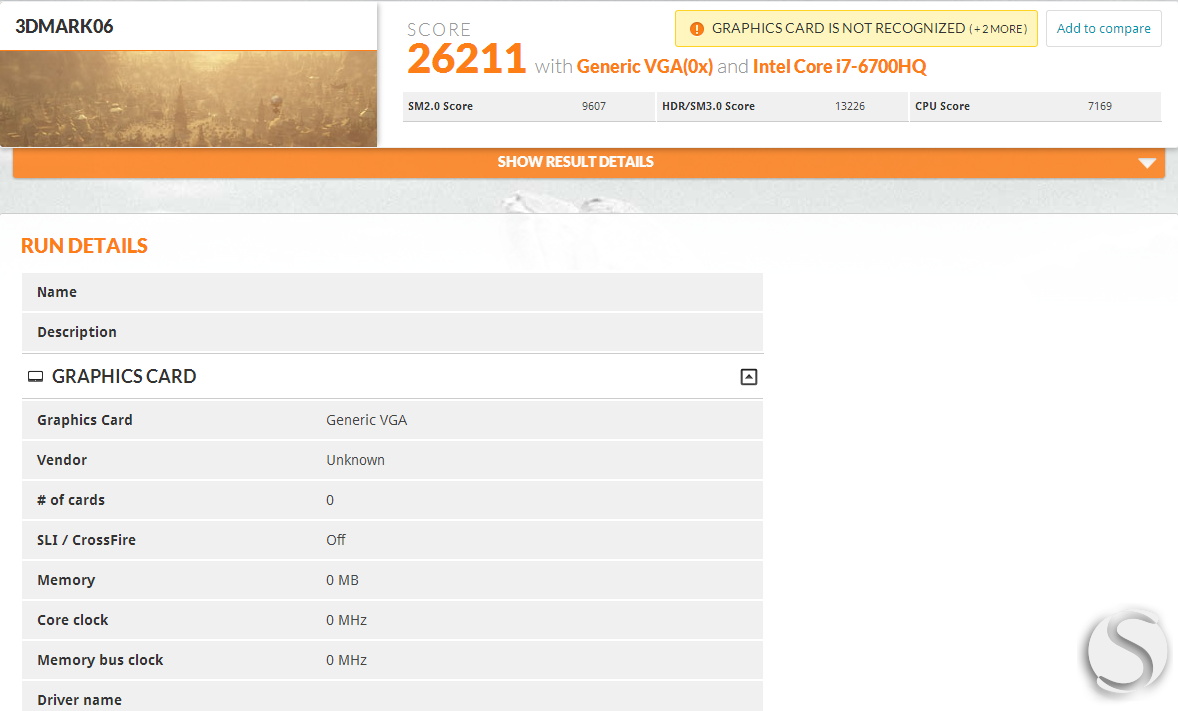Click the Memory bus clock label

100,660
